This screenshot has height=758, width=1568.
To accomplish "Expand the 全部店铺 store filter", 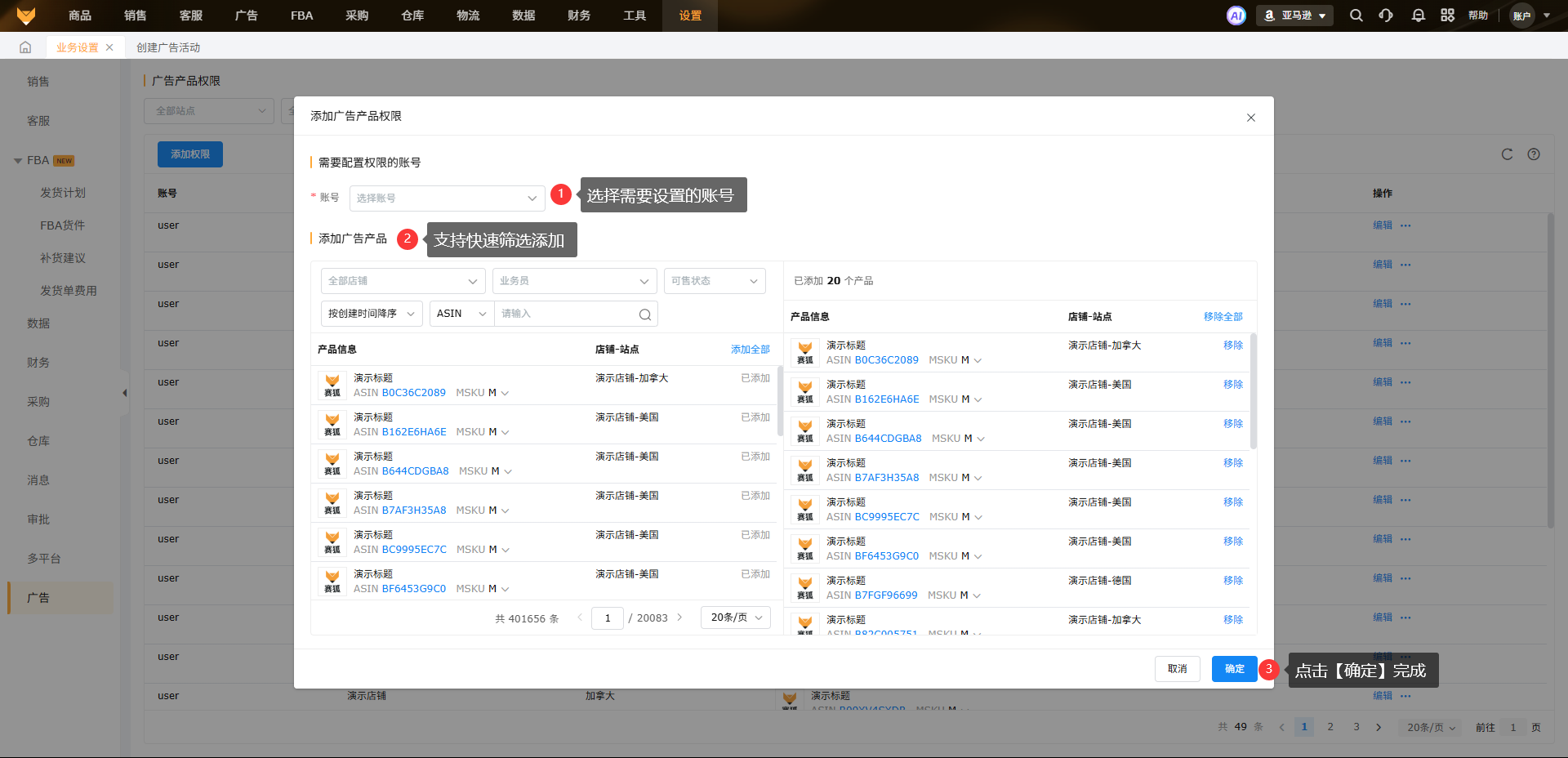I will tap(403, 281).
